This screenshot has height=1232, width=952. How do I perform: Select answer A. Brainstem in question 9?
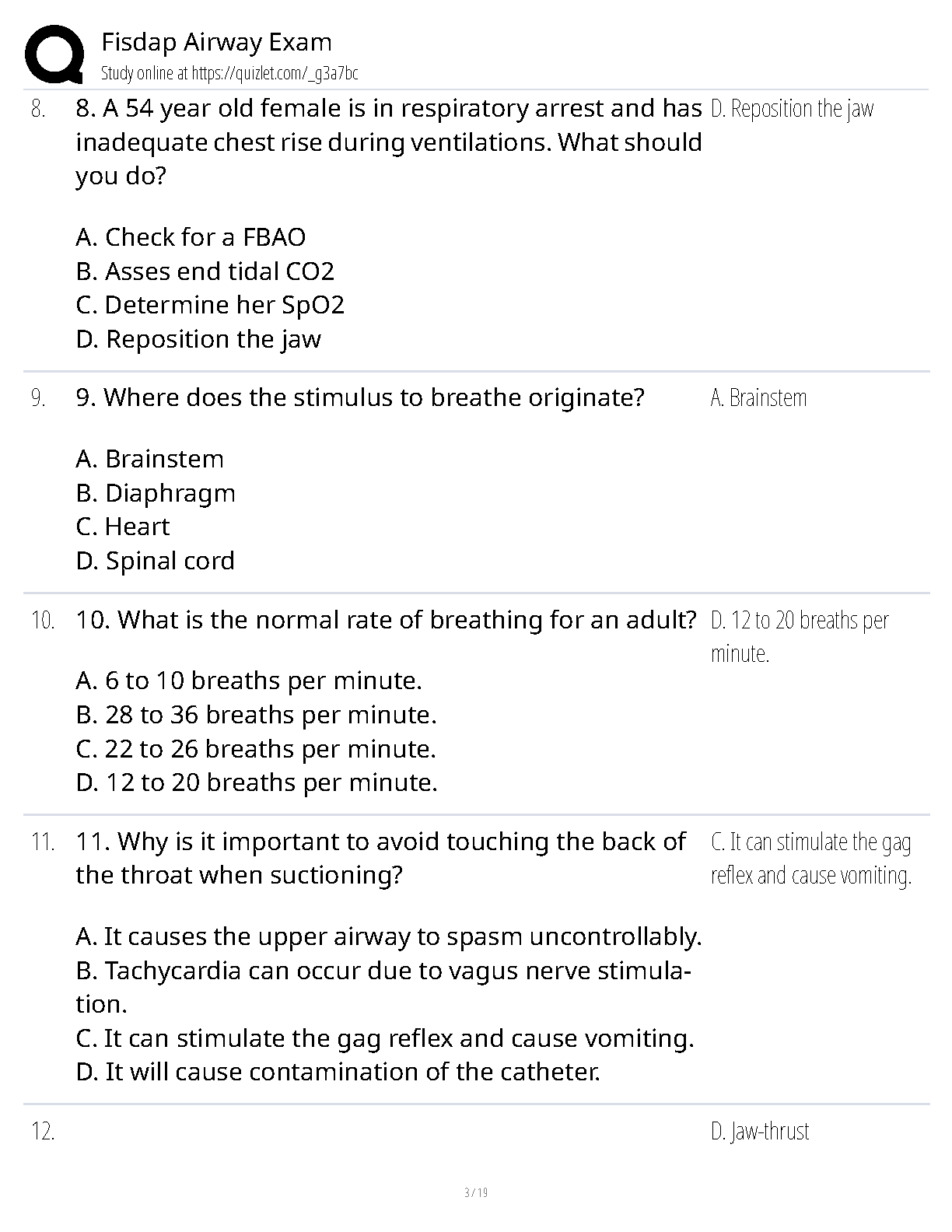point(149,459)
